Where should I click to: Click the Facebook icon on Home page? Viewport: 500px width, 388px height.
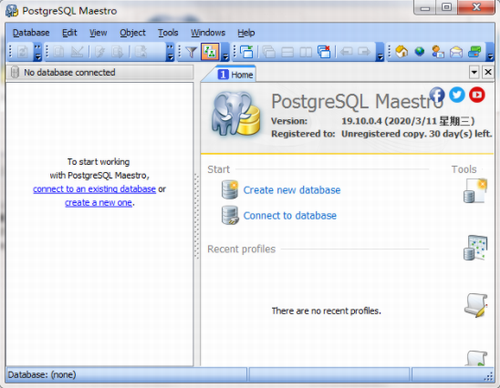point(437,95)
